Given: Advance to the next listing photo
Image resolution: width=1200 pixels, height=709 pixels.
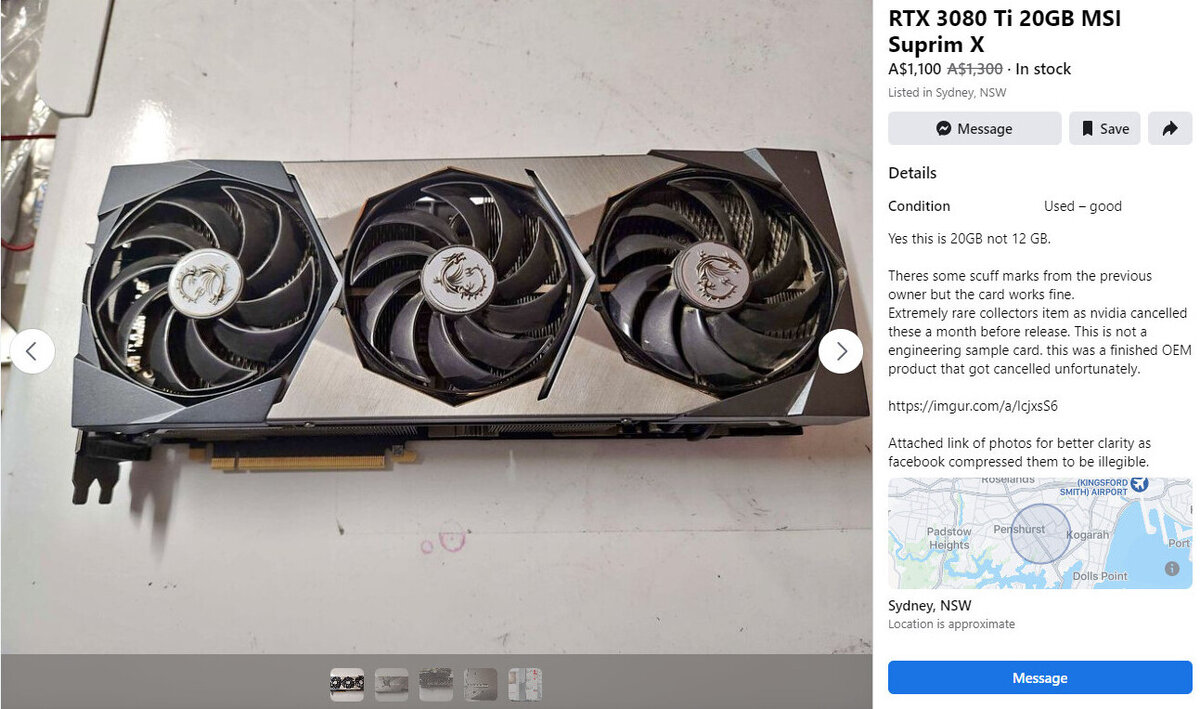Looking at the screenshot, I should [840, 351].
